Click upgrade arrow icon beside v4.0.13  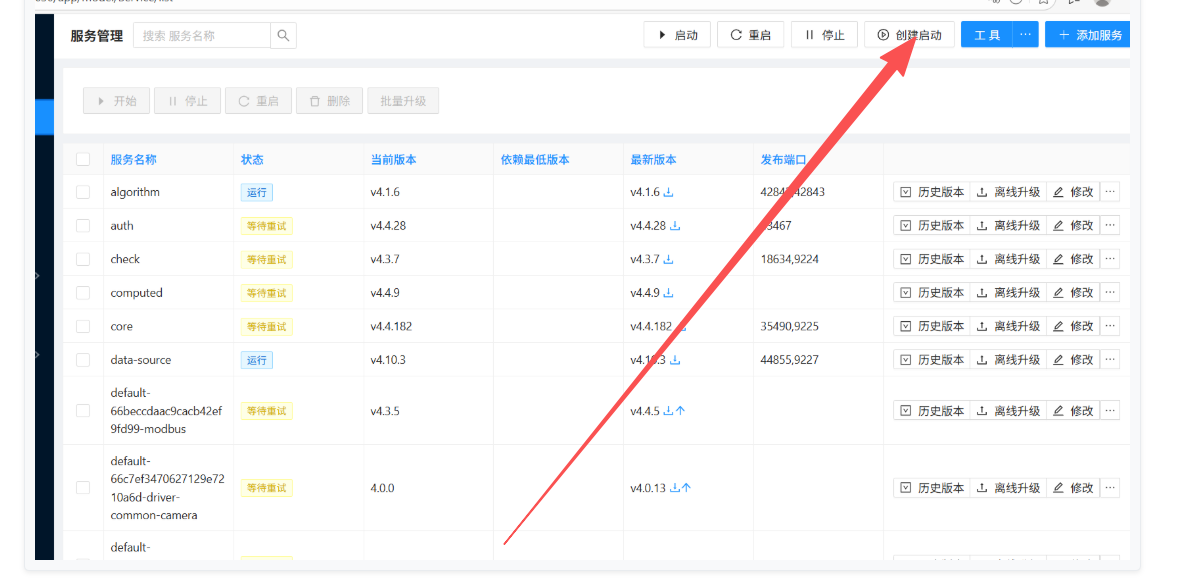(686, 488)
